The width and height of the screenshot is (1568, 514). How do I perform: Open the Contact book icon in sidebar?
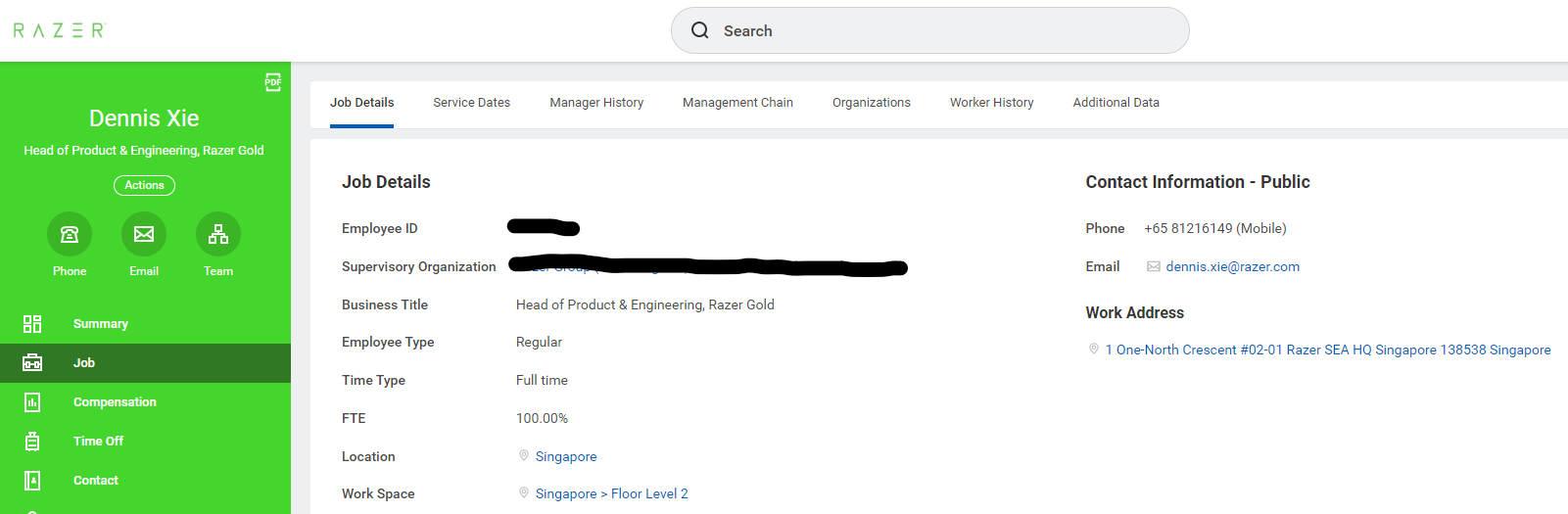[x=32, y=481]
